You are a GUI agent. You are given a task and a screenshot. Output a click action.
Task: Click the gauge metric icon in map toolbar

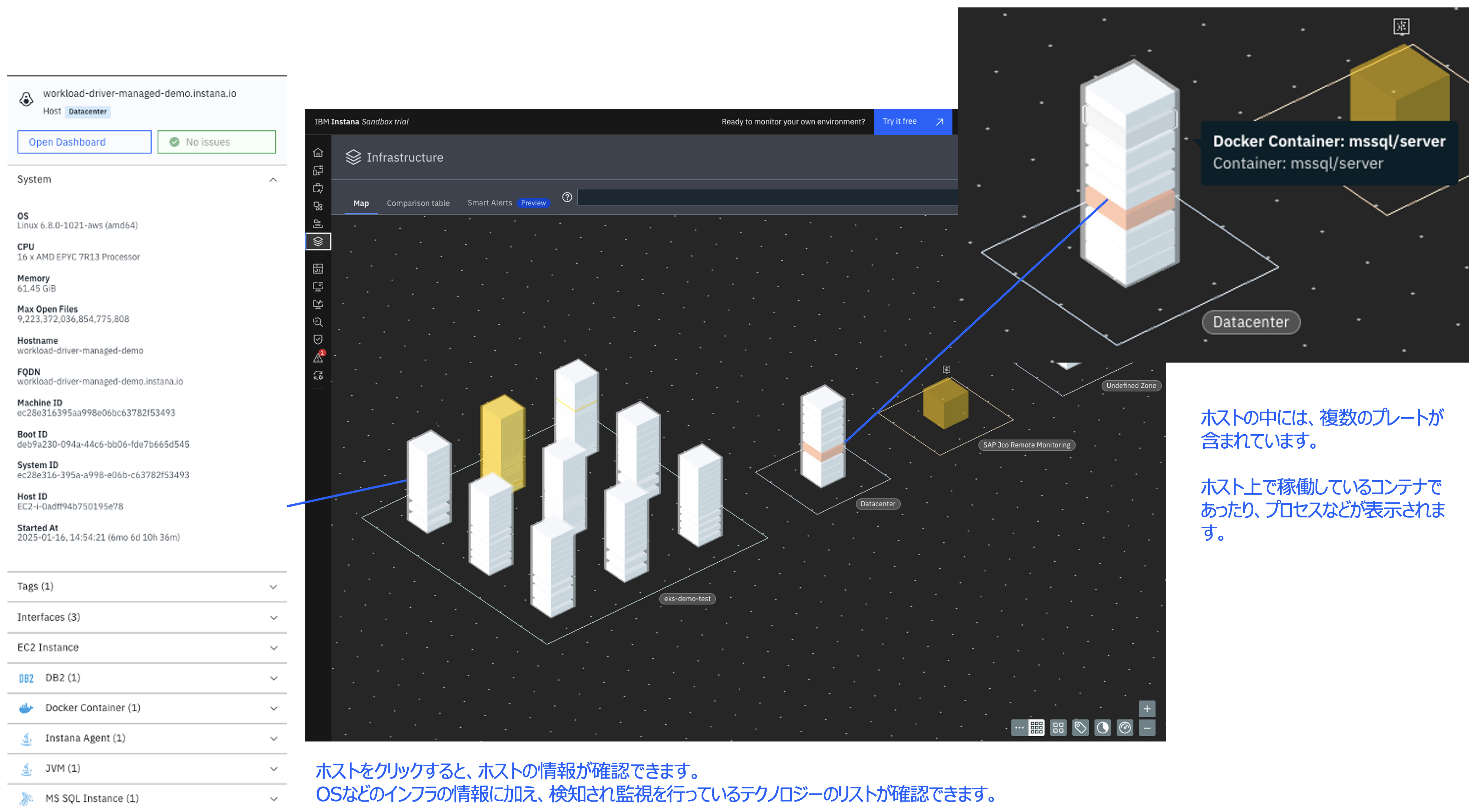pos(1125,727)
